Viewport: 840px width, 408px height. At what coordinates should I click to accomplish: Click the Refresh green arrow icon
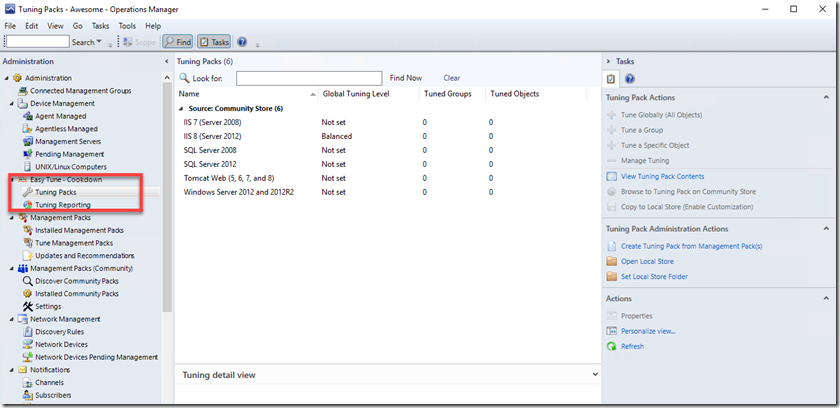(611, 346)
